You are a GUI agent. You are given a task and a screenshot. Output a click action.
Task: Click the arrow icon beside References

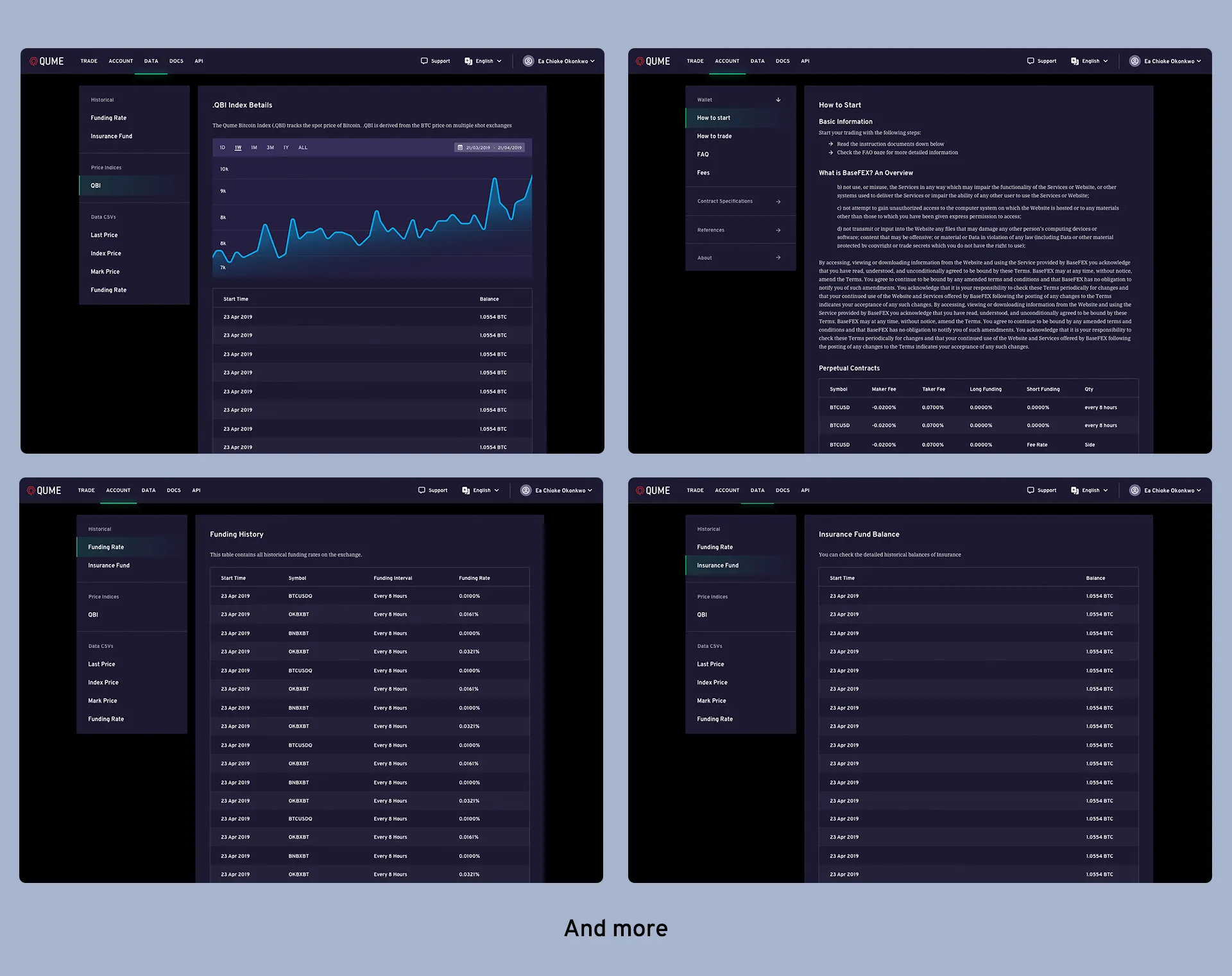coord(778,230)
